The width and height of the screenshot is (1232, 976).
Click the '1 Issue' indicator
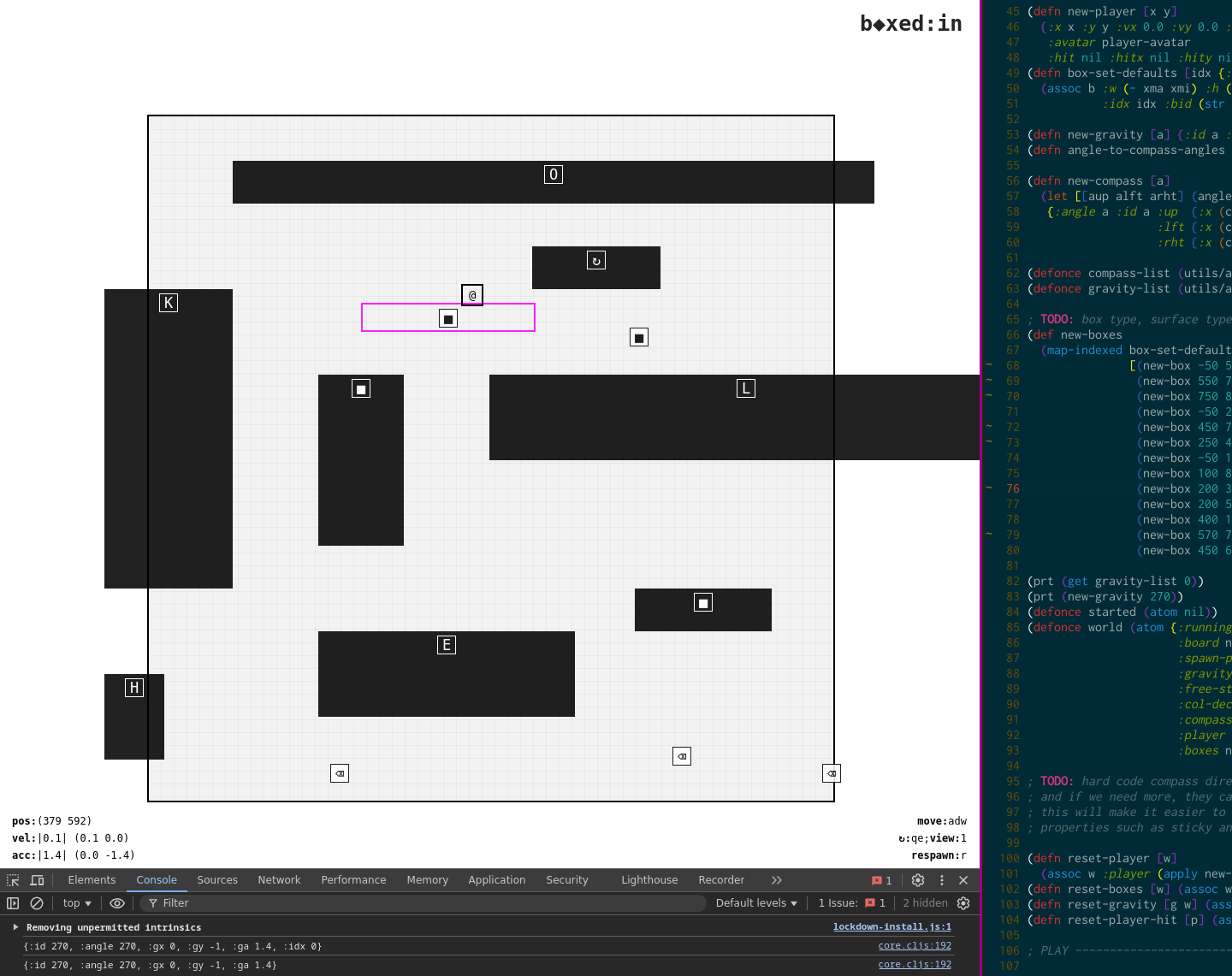(851, 903)
